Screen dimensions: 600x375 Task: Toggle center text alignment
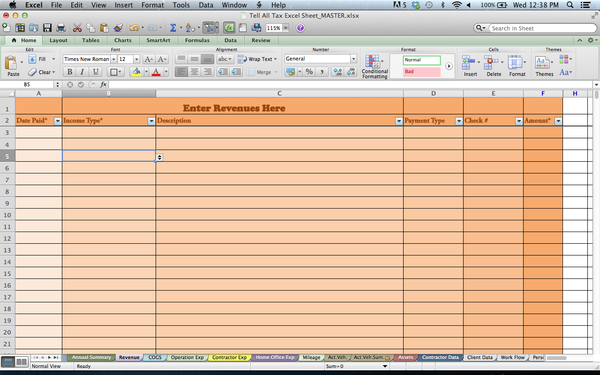click(194, 72)
